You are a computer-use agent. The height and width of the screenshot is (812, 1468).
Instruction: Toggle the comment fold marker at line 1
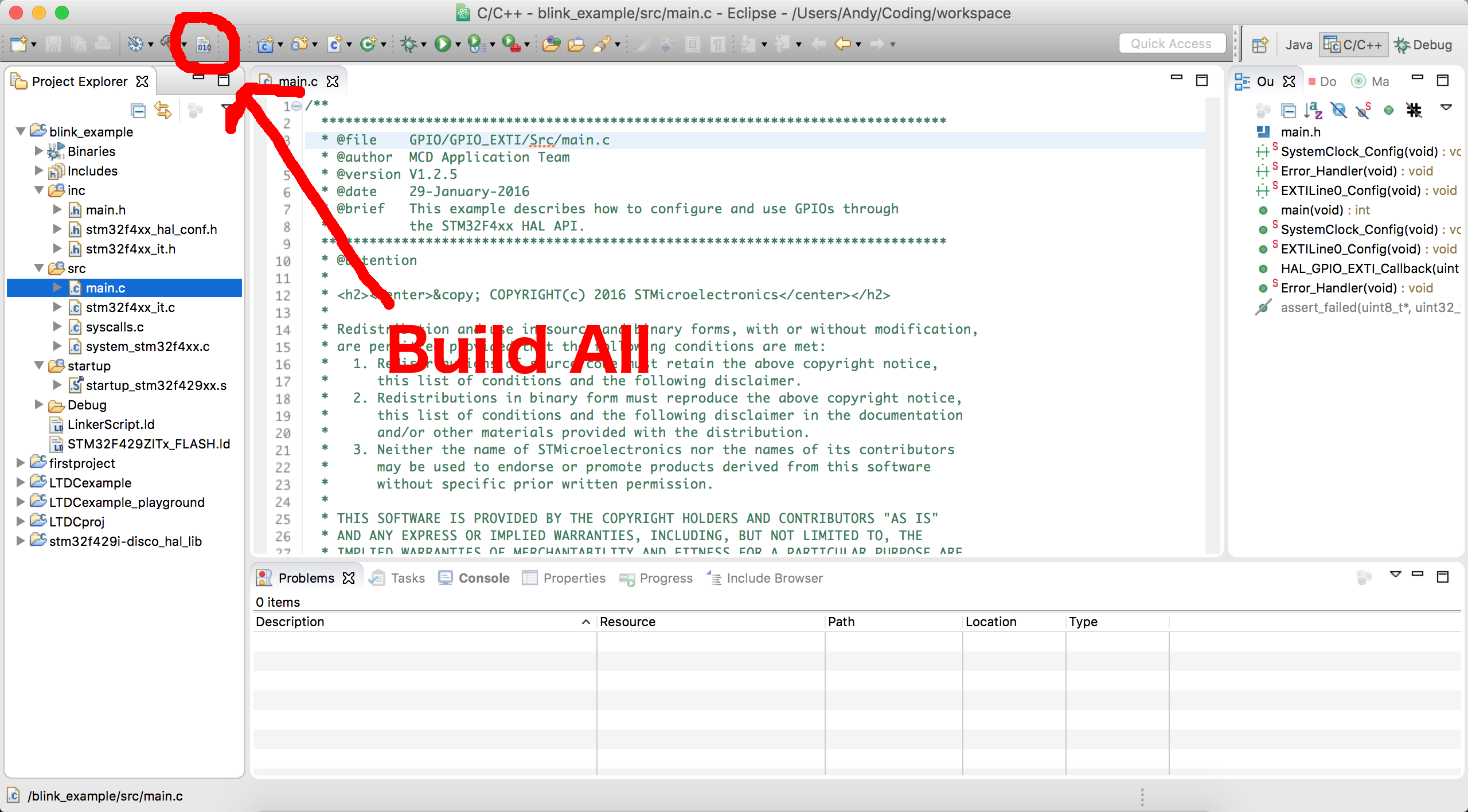coord(296,106)
